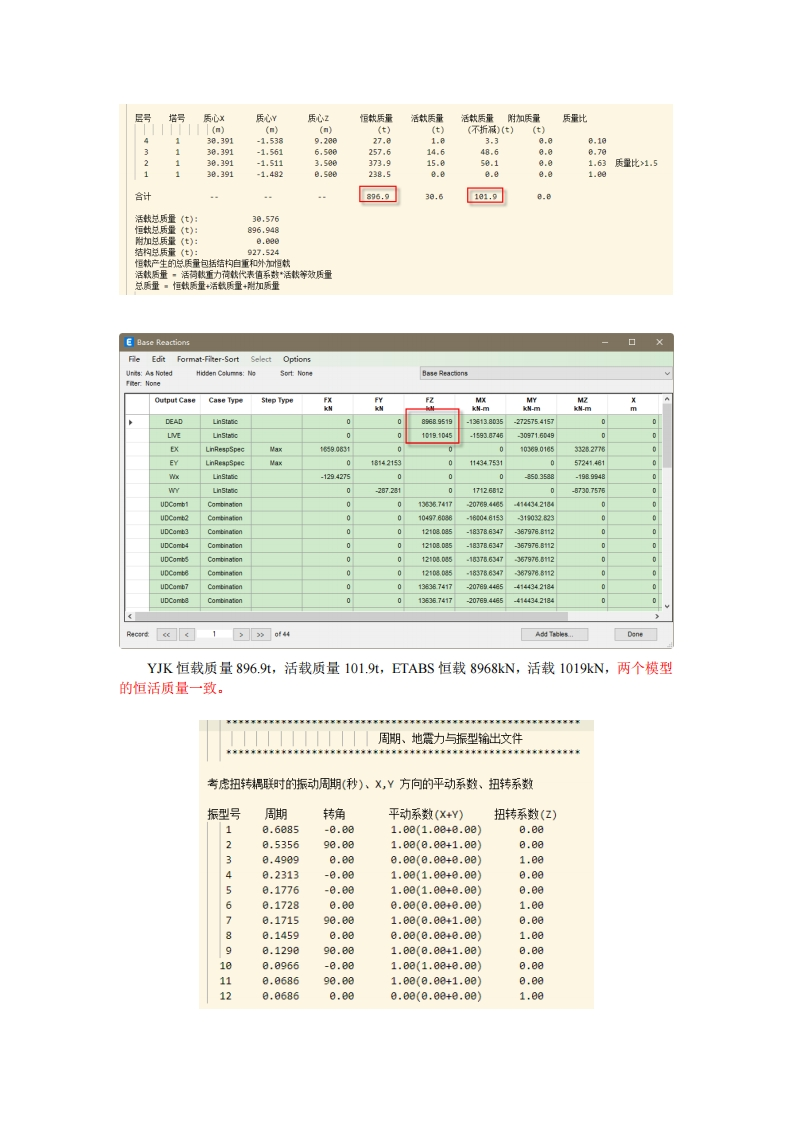793x1122 pixels.
Task: Go to the first record button
Action: pyautogui.click(x=166, y=635)
